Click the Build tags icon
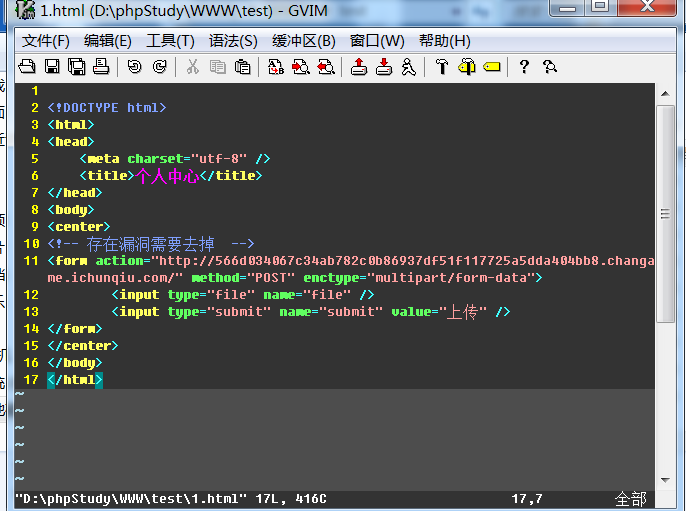Viewport: 686px width, 511px height. 467,67
